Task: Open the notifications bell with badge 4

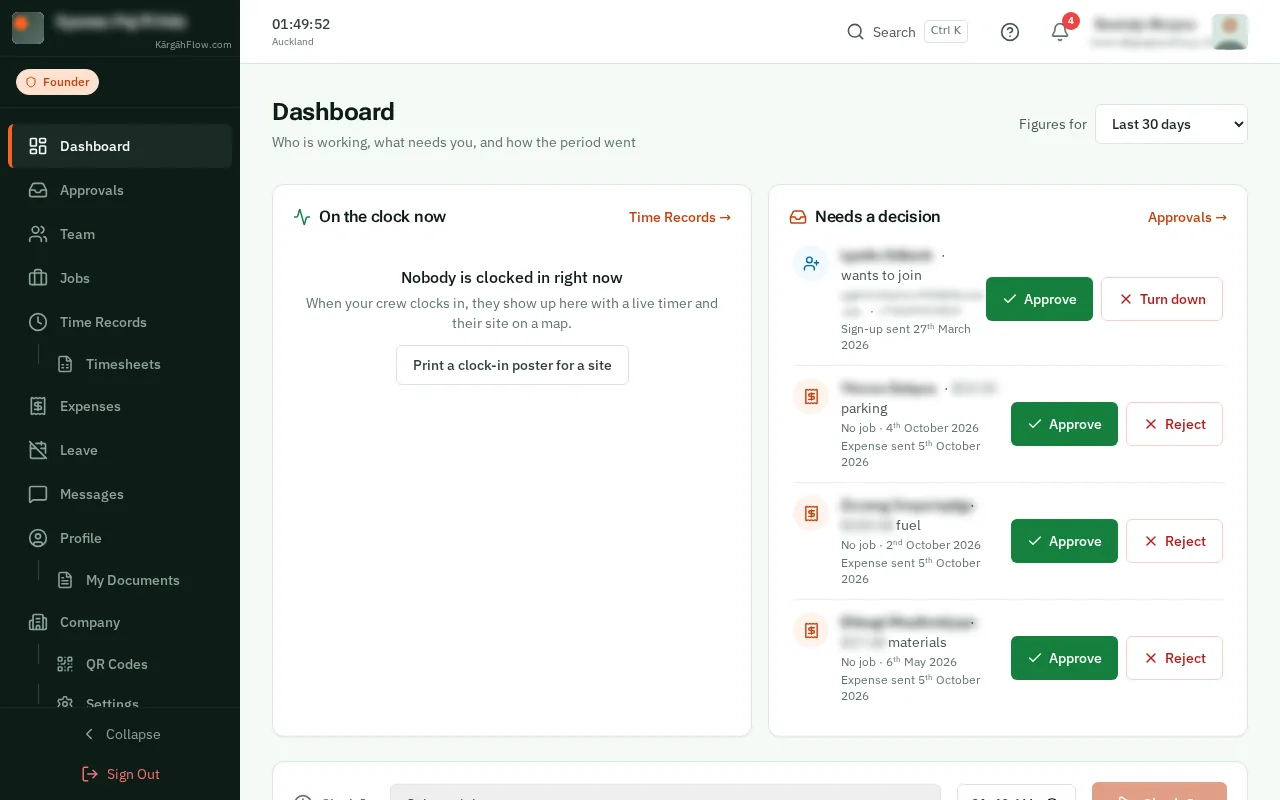Action: 1060,32
